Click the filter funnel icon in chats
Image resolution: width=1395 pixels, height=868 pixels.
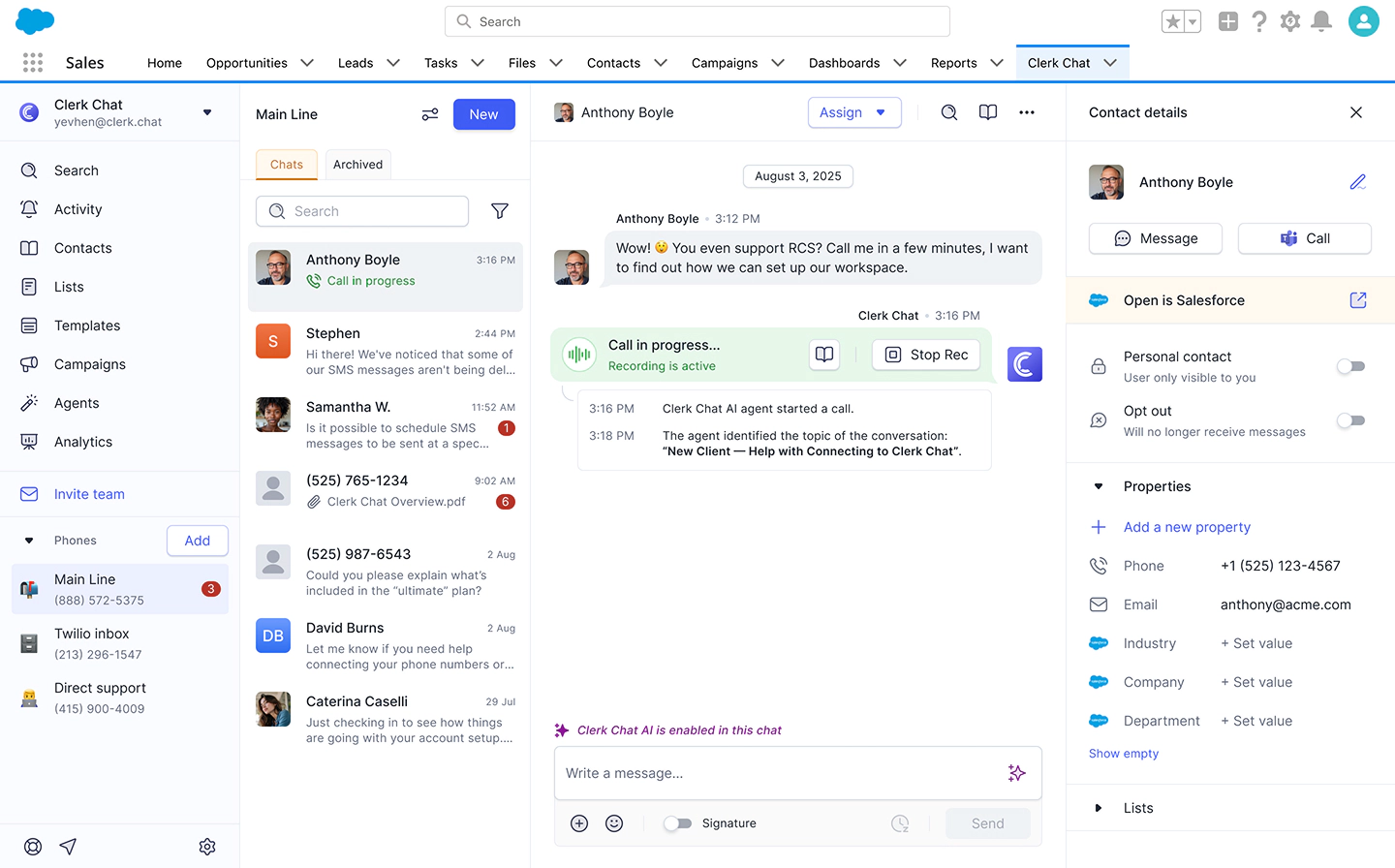tap(500, 211)
